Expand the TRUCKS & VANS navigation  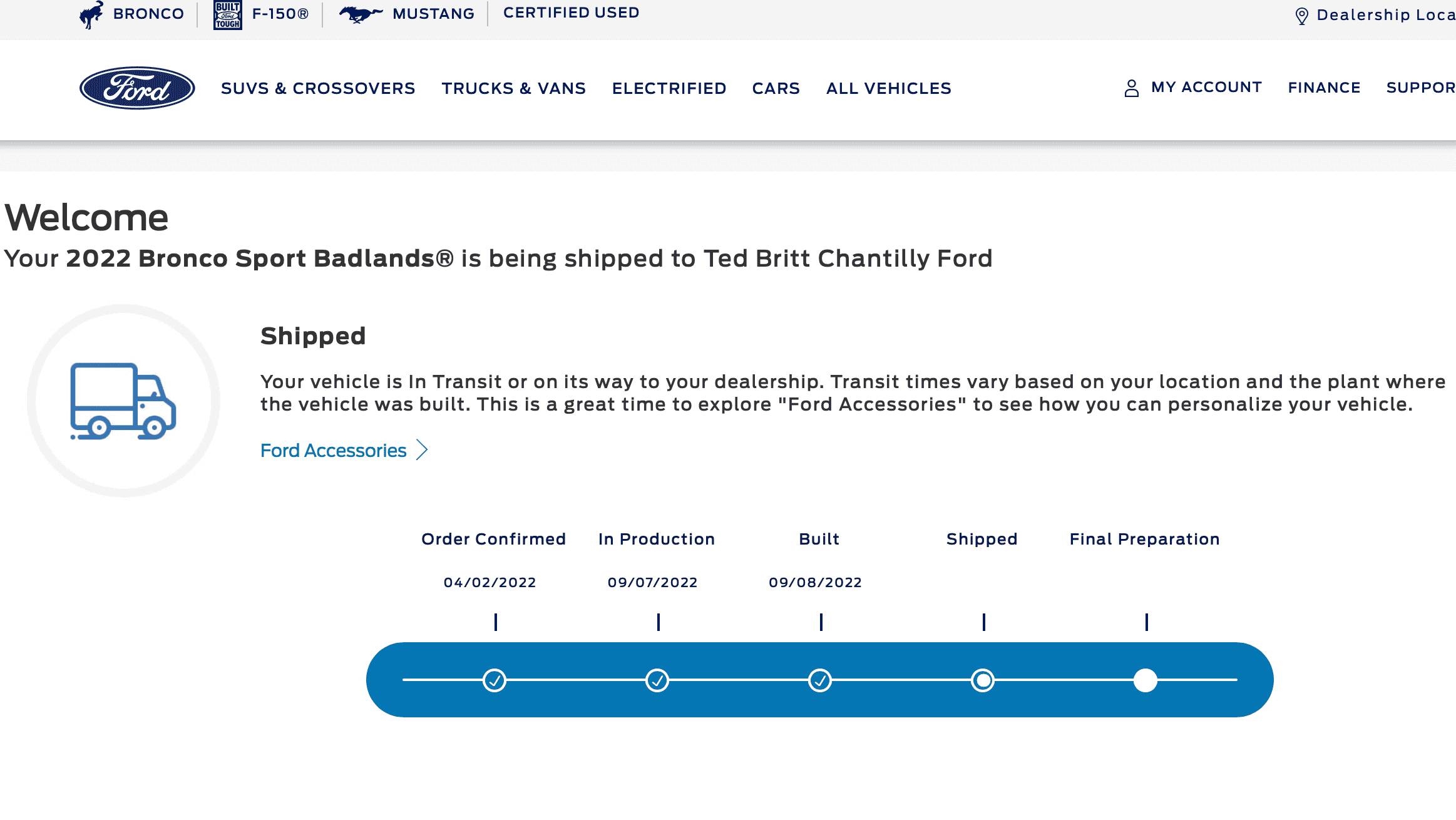click(x=513, y=88)
